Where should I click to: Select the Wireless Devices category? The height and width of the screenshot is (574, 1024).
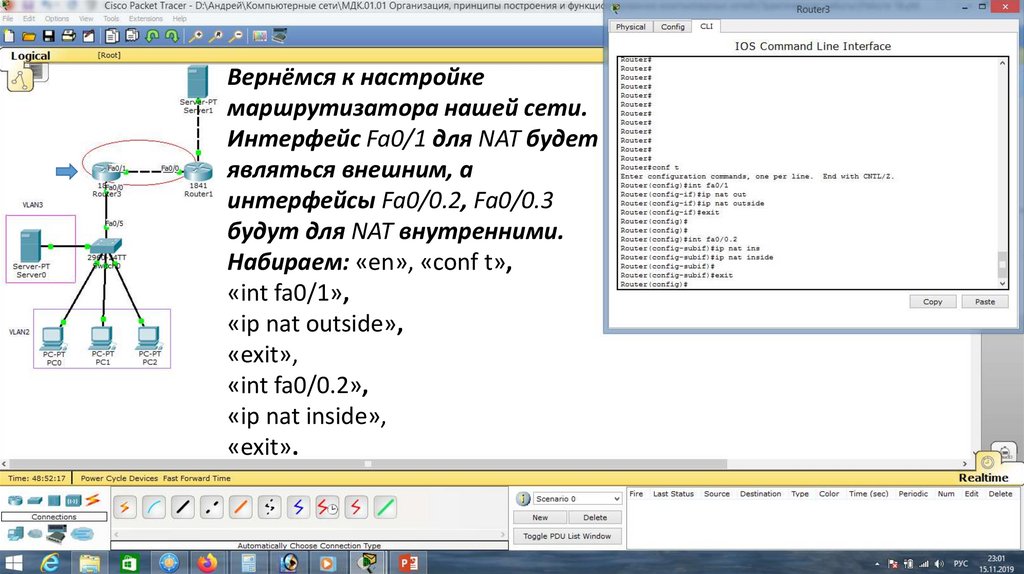pos(73,501)
